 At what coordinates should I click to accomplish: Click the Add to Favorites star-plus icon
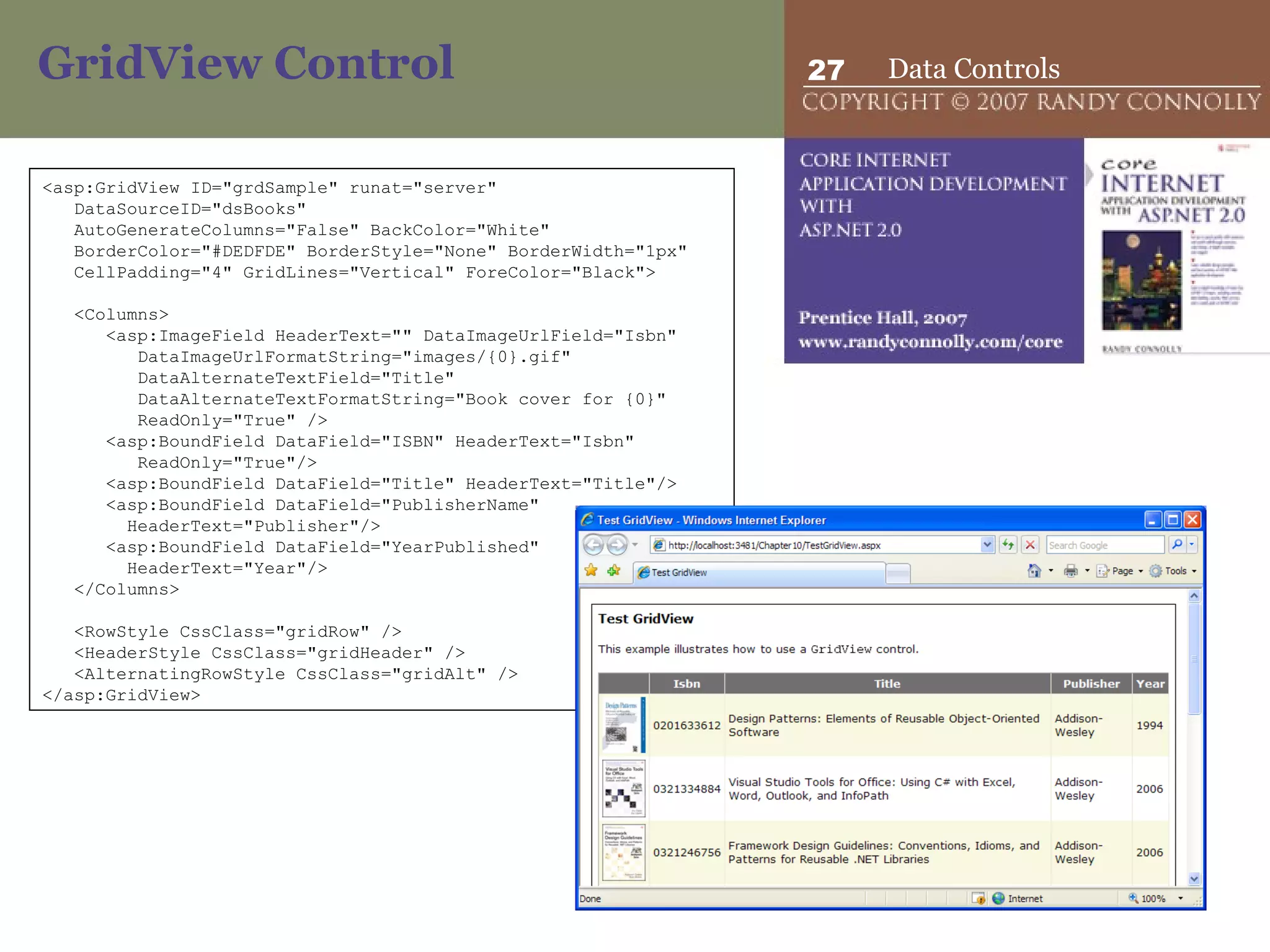pyautogui.click(x=614, y=571)
